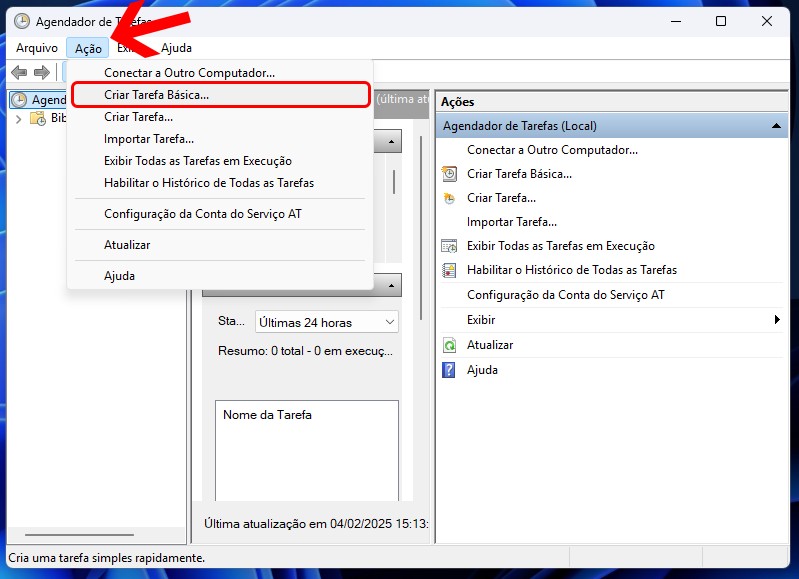799x579 pixels.
Task: Click Criar Tarefa... in the Ações pane
Action: tap(501, 198)
